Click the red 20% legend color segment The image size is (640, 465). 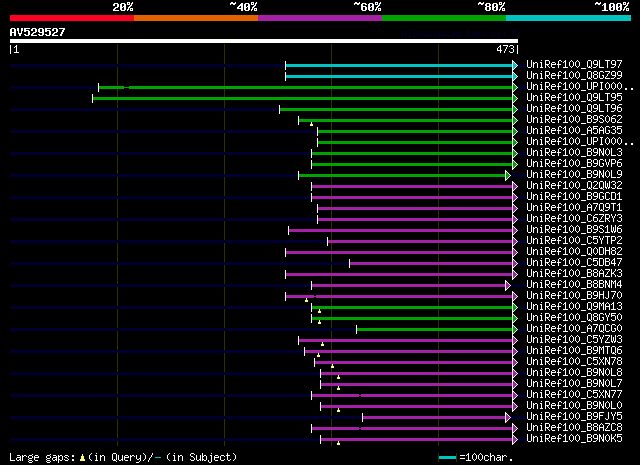pos(72,18)
